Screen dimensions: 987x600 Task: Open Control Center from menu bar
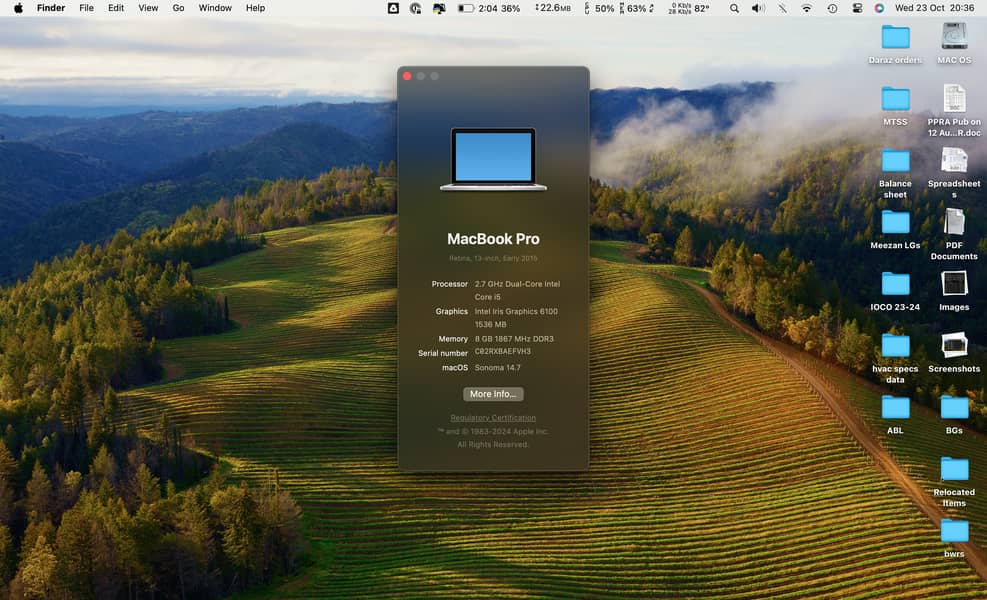point(856,8)
